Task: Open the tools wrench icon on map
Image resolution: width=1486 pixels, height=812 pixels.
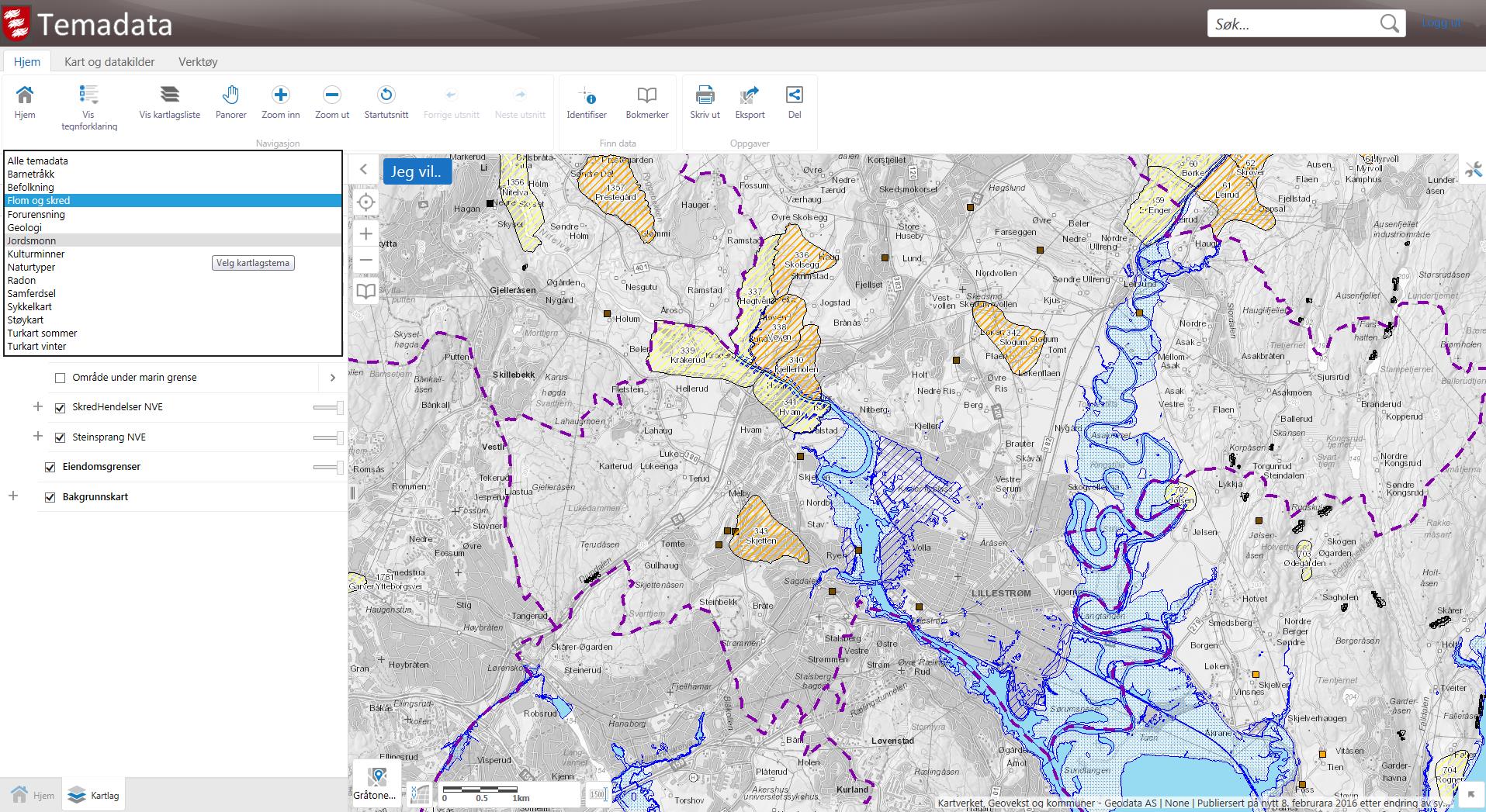Action: coord(1473,169)
